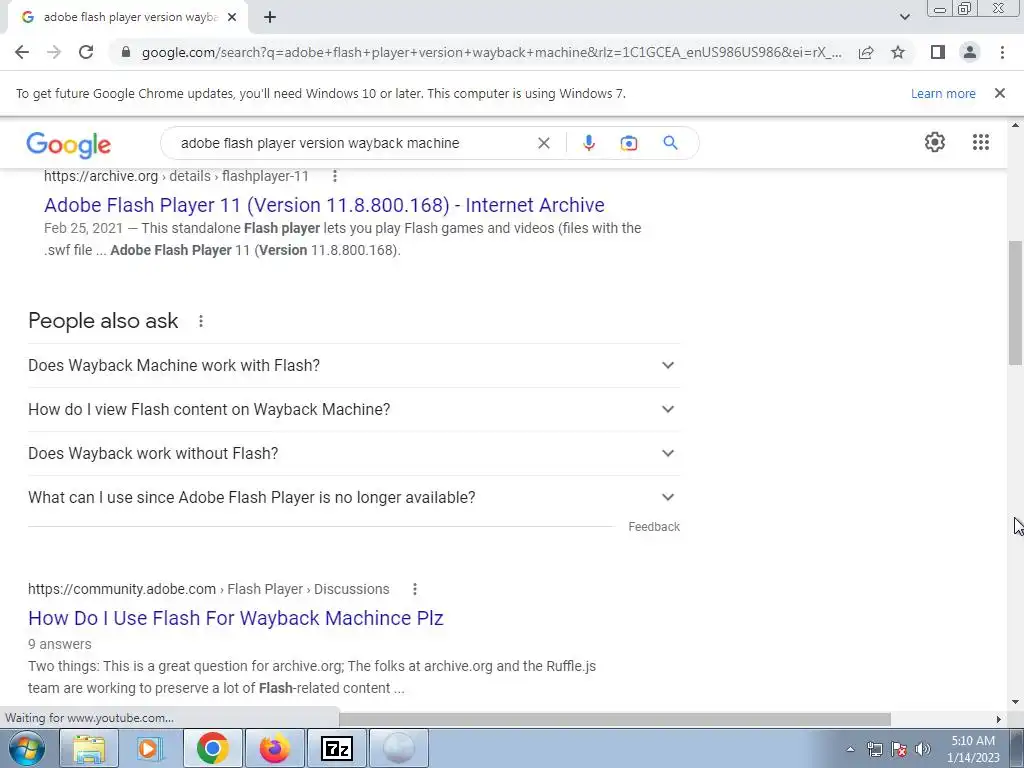Click the forward navigation arrow
1024x768 pixels.
point(54,52)
